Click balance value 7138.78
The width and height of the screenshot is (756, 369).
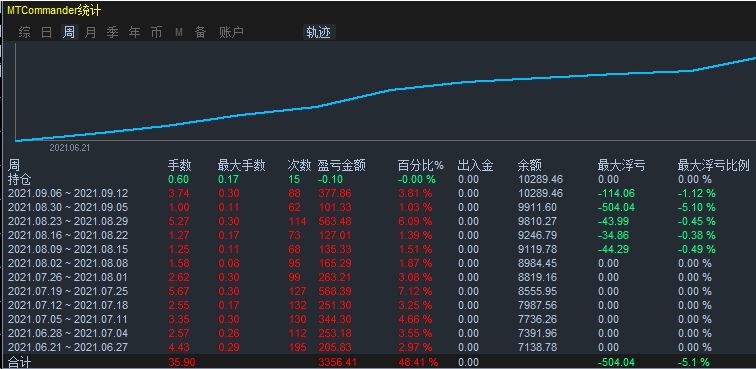(x=537, y=347)
